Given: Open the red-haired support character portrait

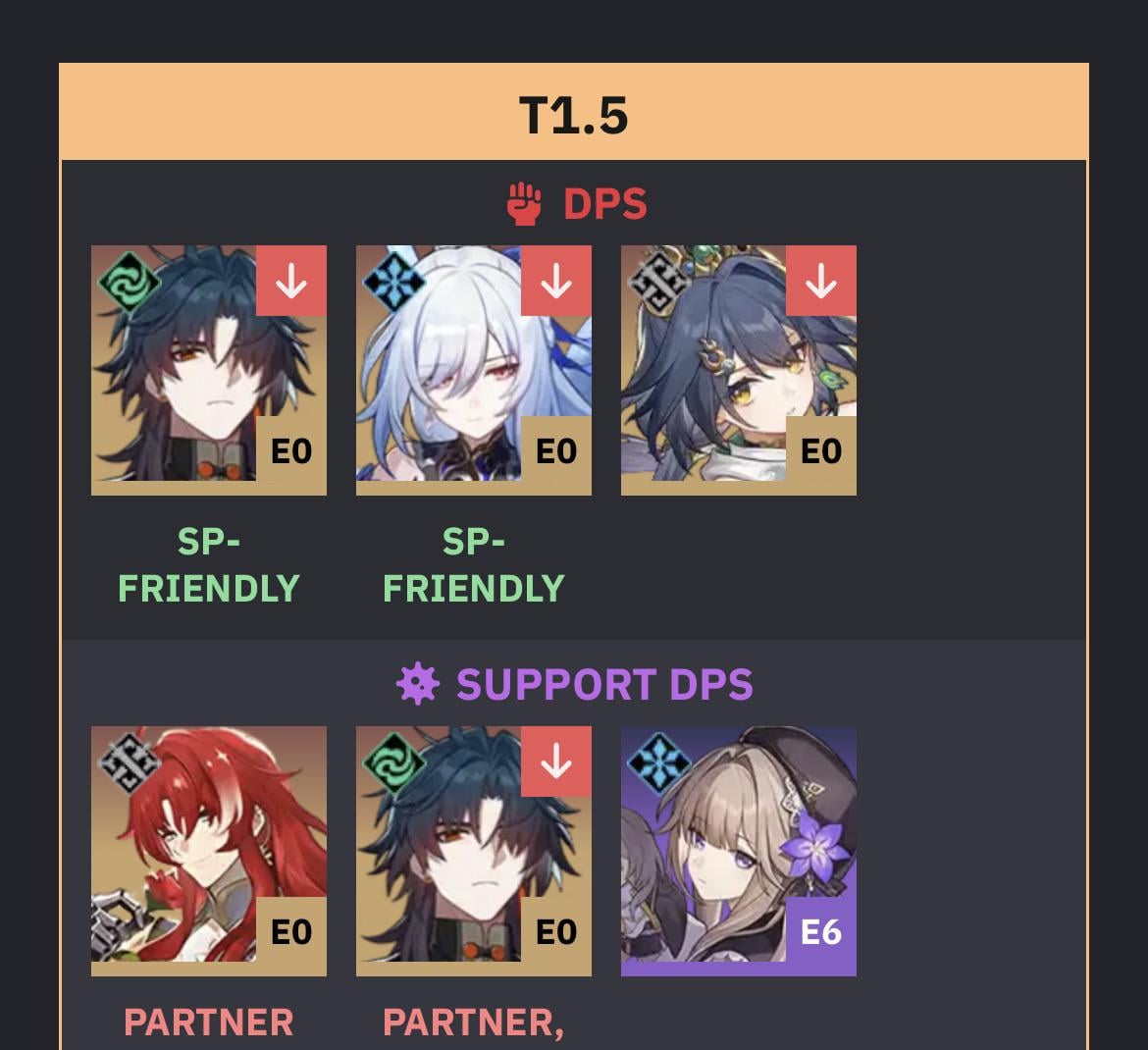Looking at the screenshot, I should (x=209, y=851).
